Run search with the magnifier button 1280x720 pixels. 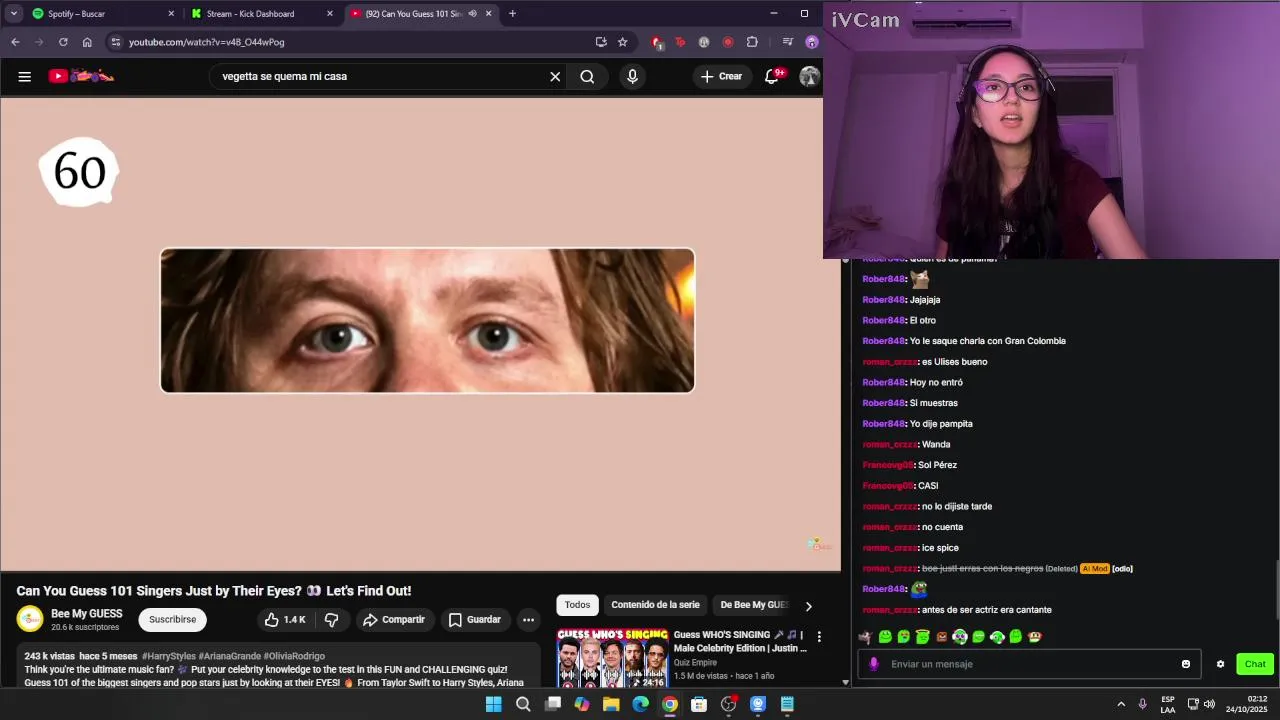click(x=587, y=76)
